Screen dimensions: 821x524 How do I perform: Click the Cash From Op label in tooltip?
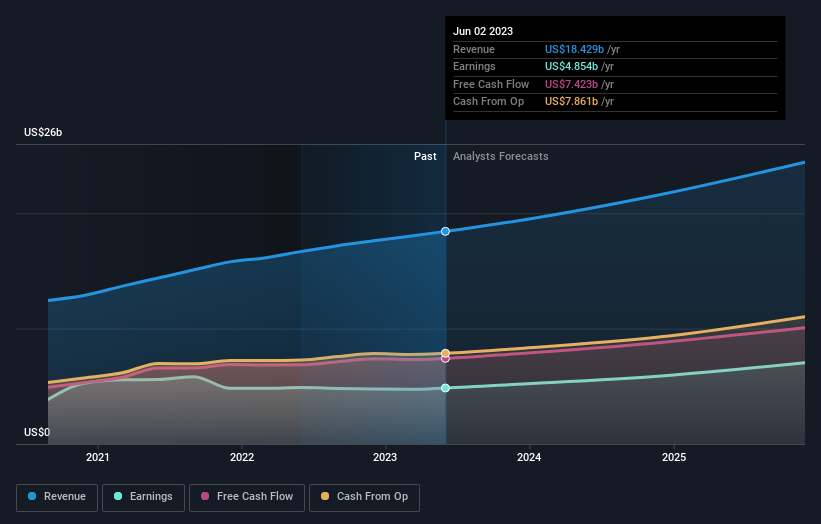tap(489, 102)
